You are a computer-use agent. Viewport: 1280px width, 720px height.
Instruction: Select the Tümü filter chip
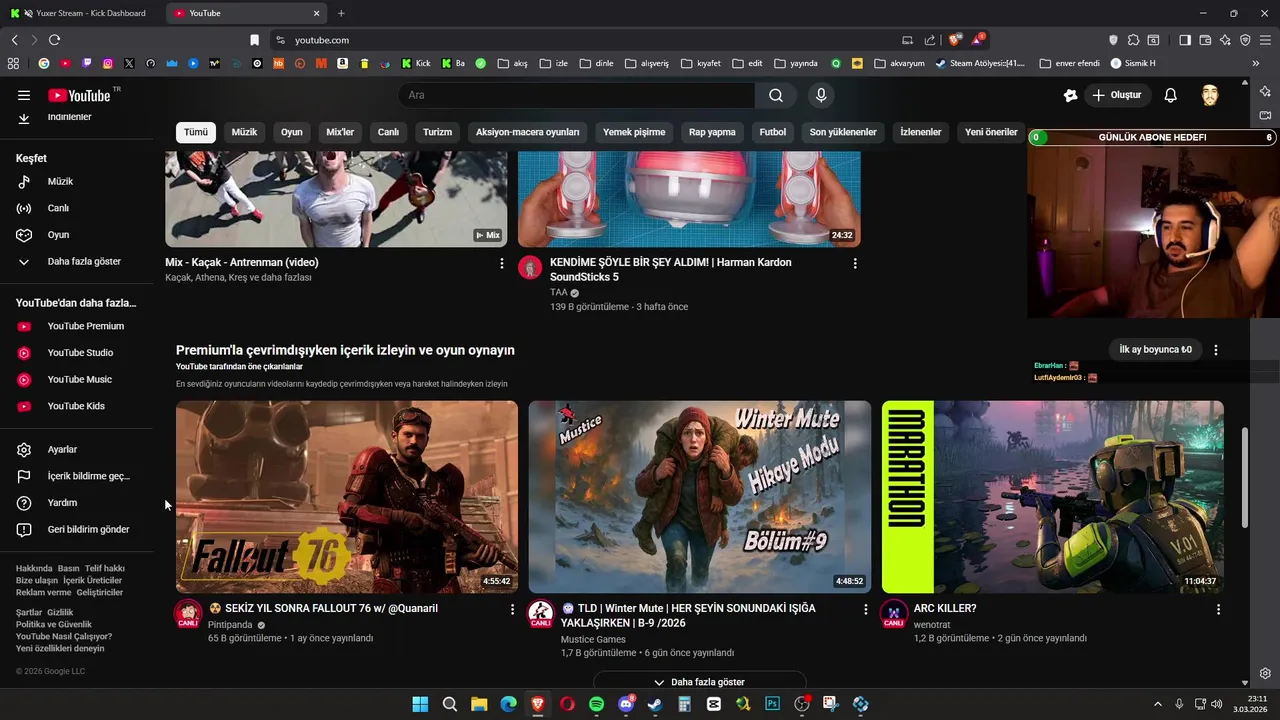pos(196,132)
